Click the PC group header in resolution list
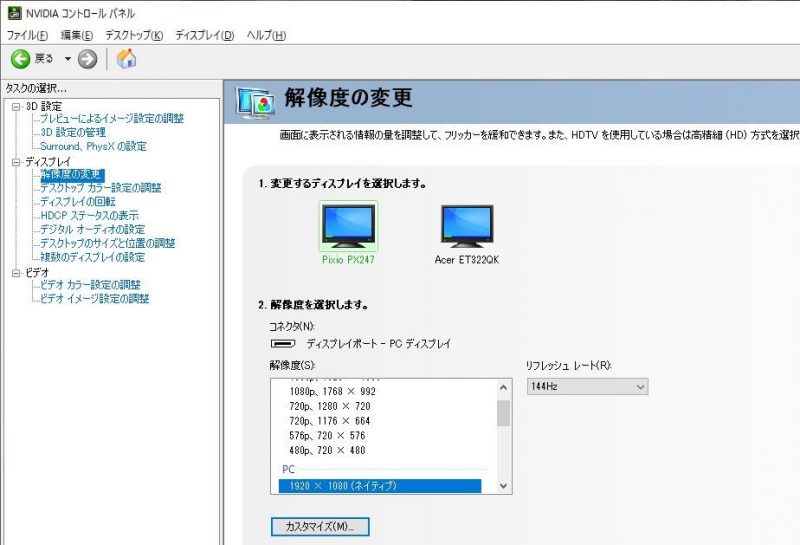Viewport: 800px width, 545px height. pyautogui.click(x=289, y=469)
